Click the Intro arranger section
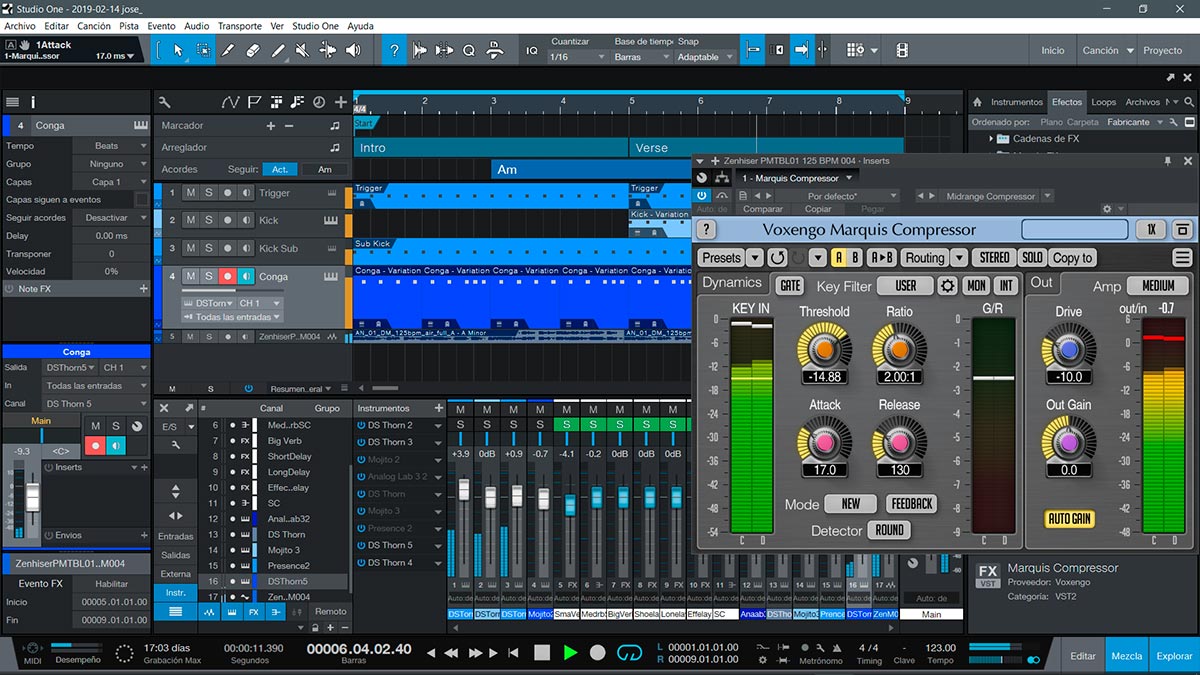1200x675 pixels. 491,147
